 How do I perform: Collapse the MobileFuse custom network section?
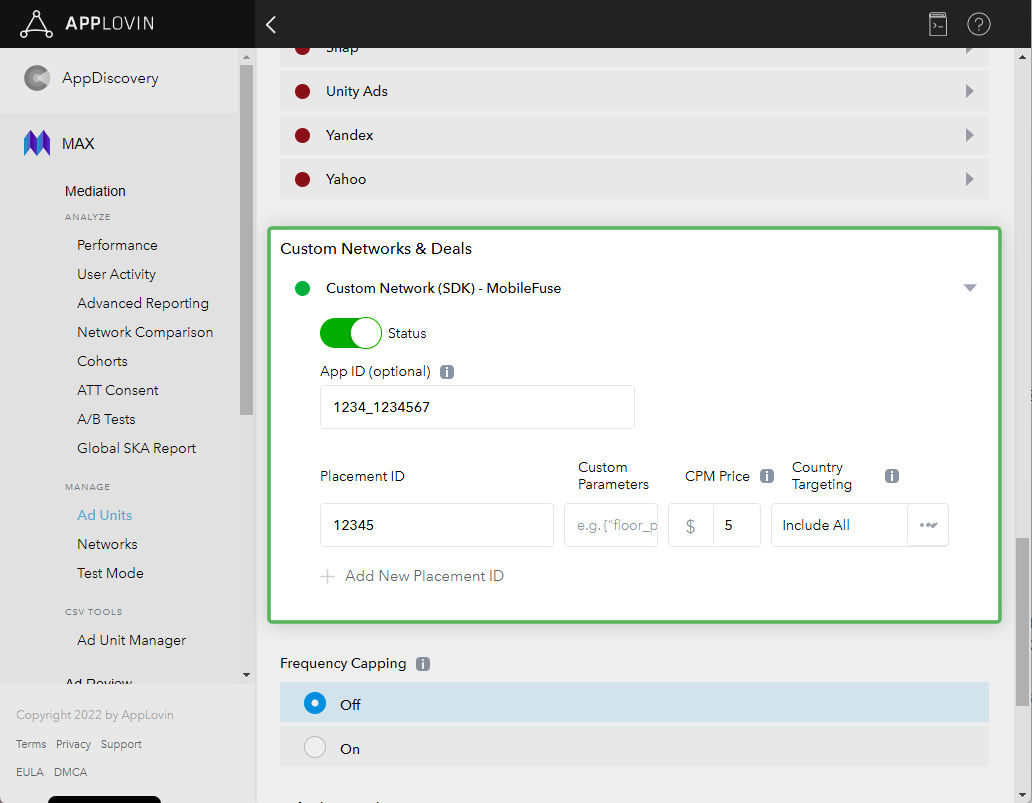coord(969,288)
